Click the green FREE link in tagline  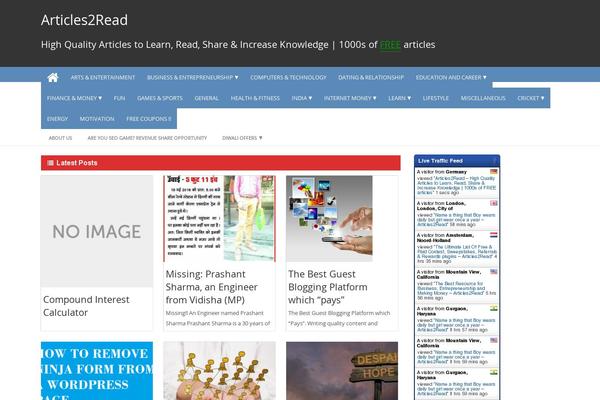pos(390,45)
